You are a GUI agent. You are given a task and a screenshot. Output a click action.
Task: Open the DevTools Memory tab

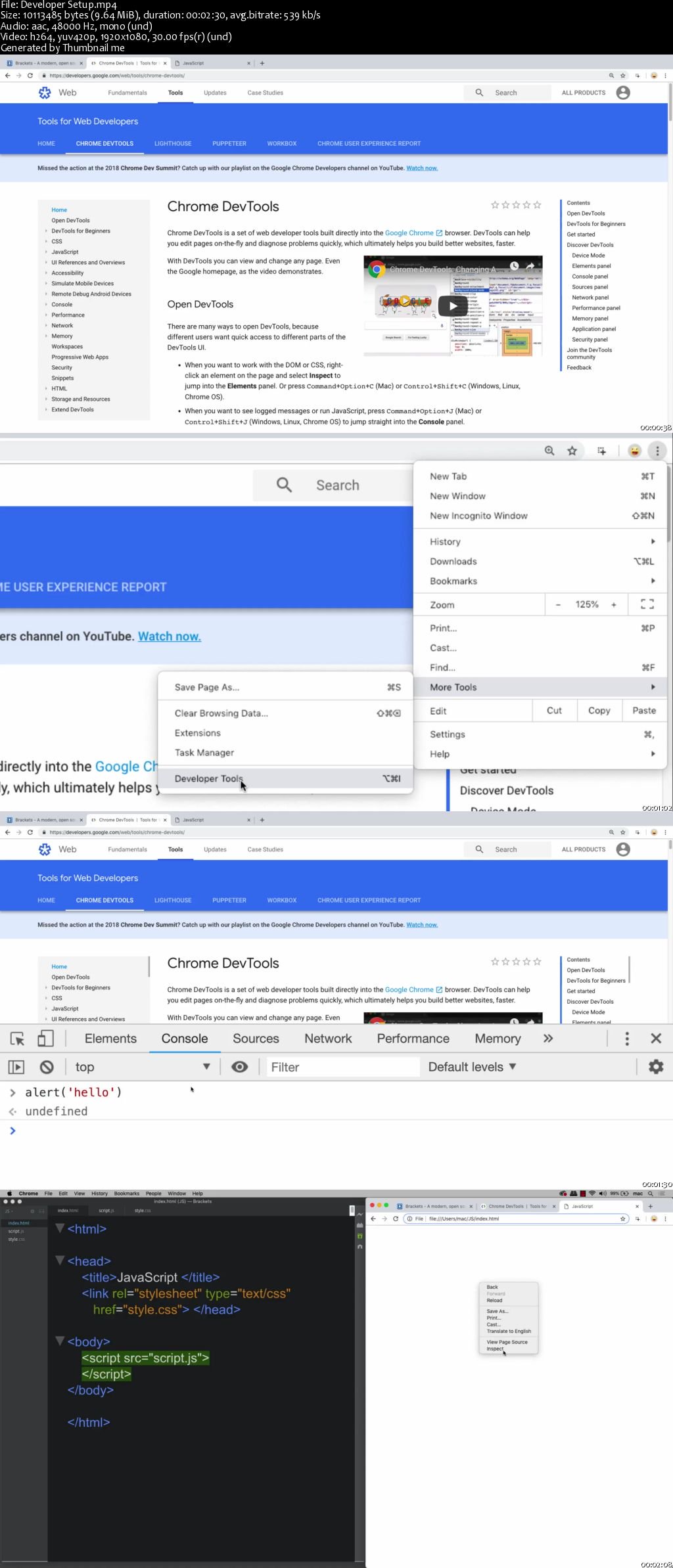[498, 1039]
